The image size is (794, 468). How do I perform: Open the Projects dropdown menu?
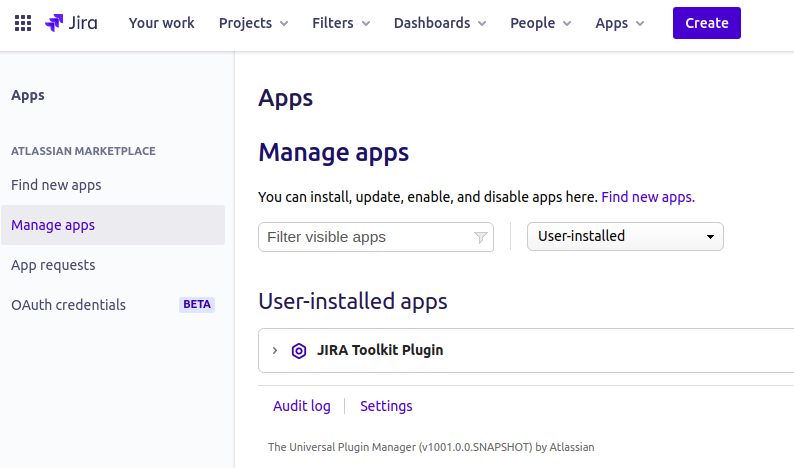point(253,23)
